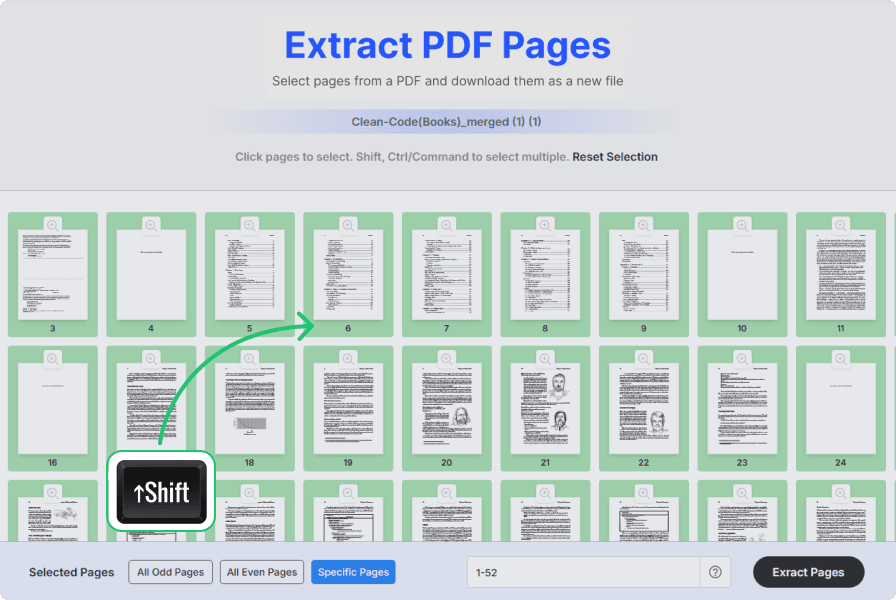Viewport: 896px width, 600px height.
Task: Open the magnifier preview on page 11
Action: (840, 224)
